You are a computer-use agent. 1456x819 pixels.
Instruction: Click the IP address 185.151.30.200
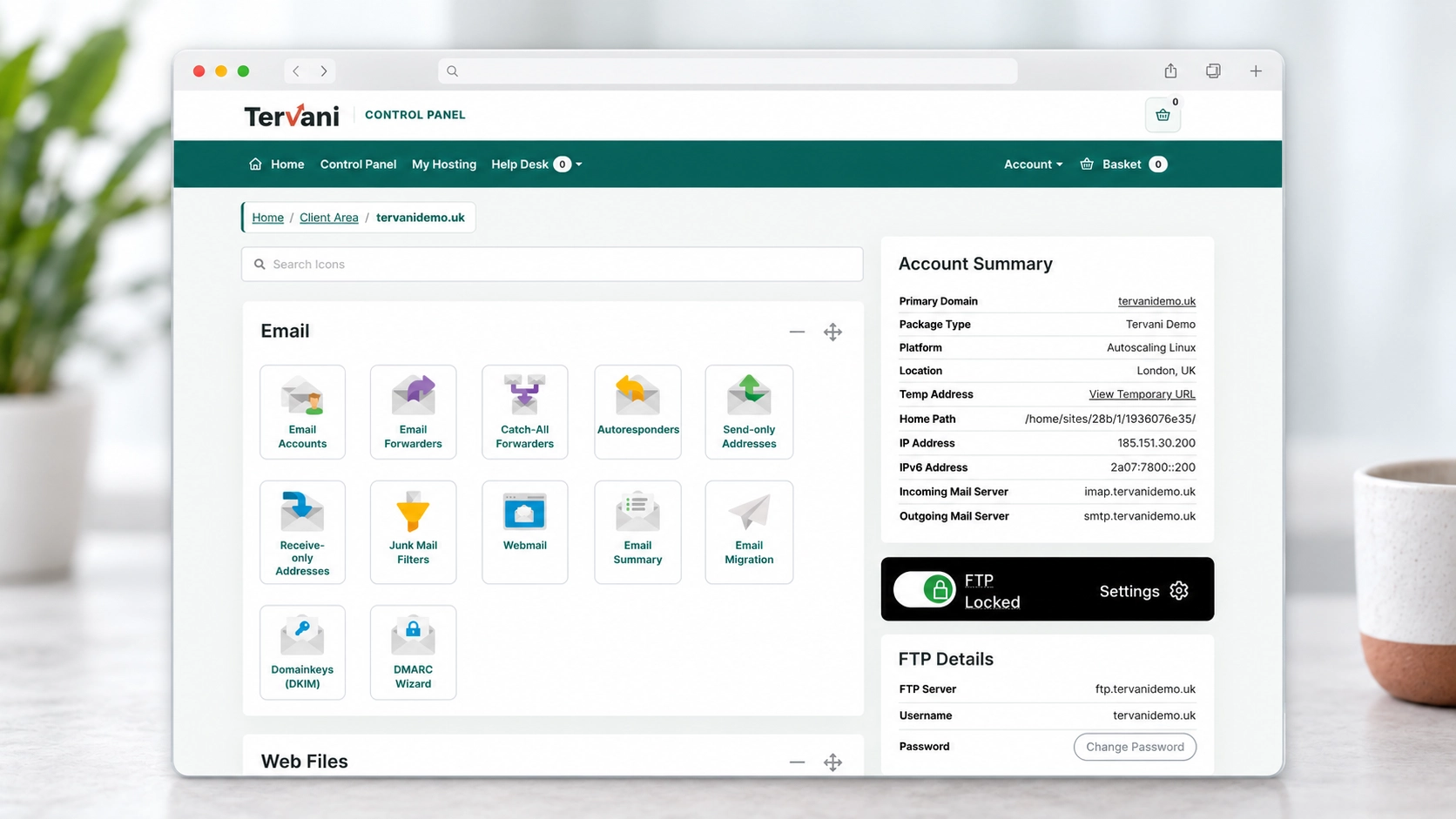pyautogui.click(x=1156, y=443)
